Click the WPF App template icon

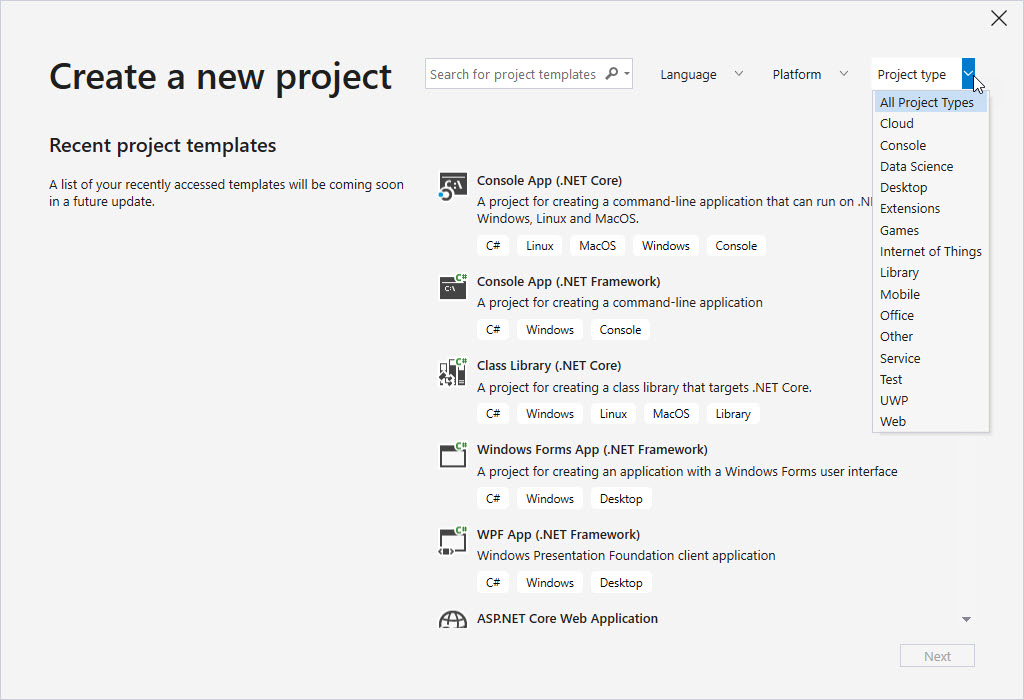pos(453,541)
